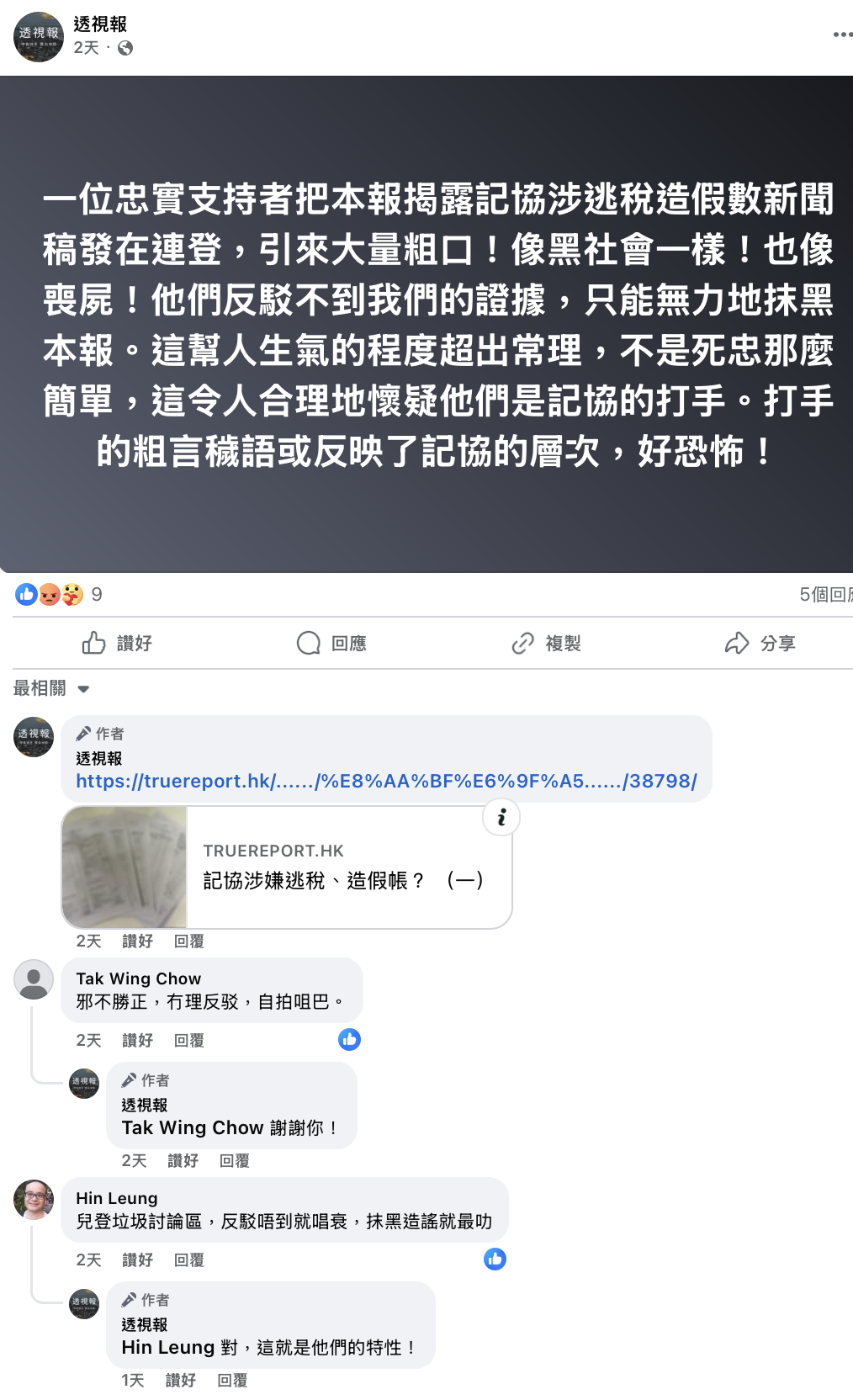Click the 透視報 page avatar in the post header
This screenshot has width=853, height=1400.
pyautogui.click(x=39, y=37)
